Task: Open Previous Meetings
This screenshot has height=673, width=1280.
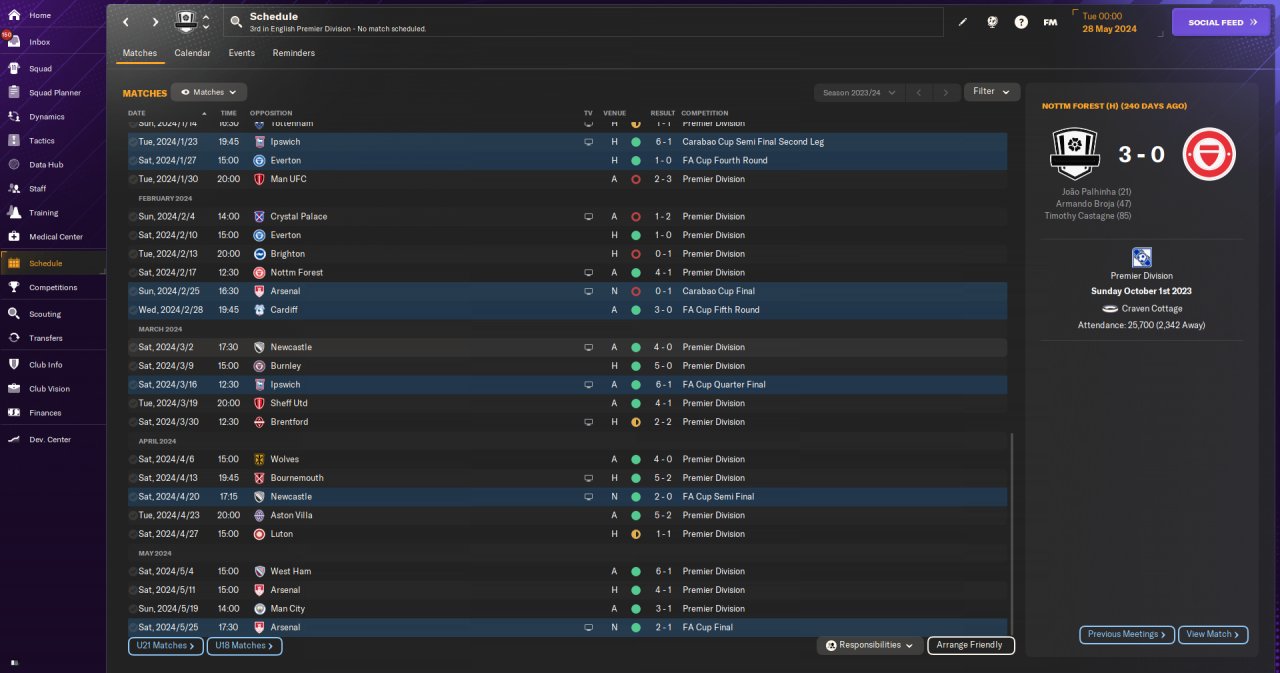Action: [1127, 634]
